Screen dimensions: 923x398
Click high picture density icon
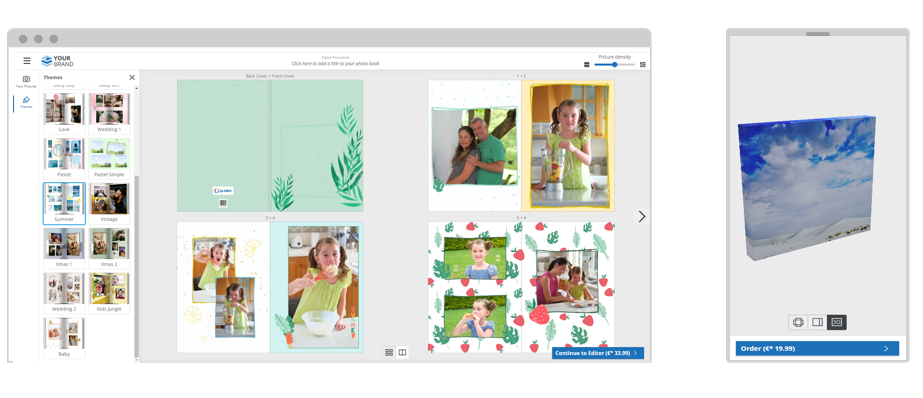tap(643, 65)
